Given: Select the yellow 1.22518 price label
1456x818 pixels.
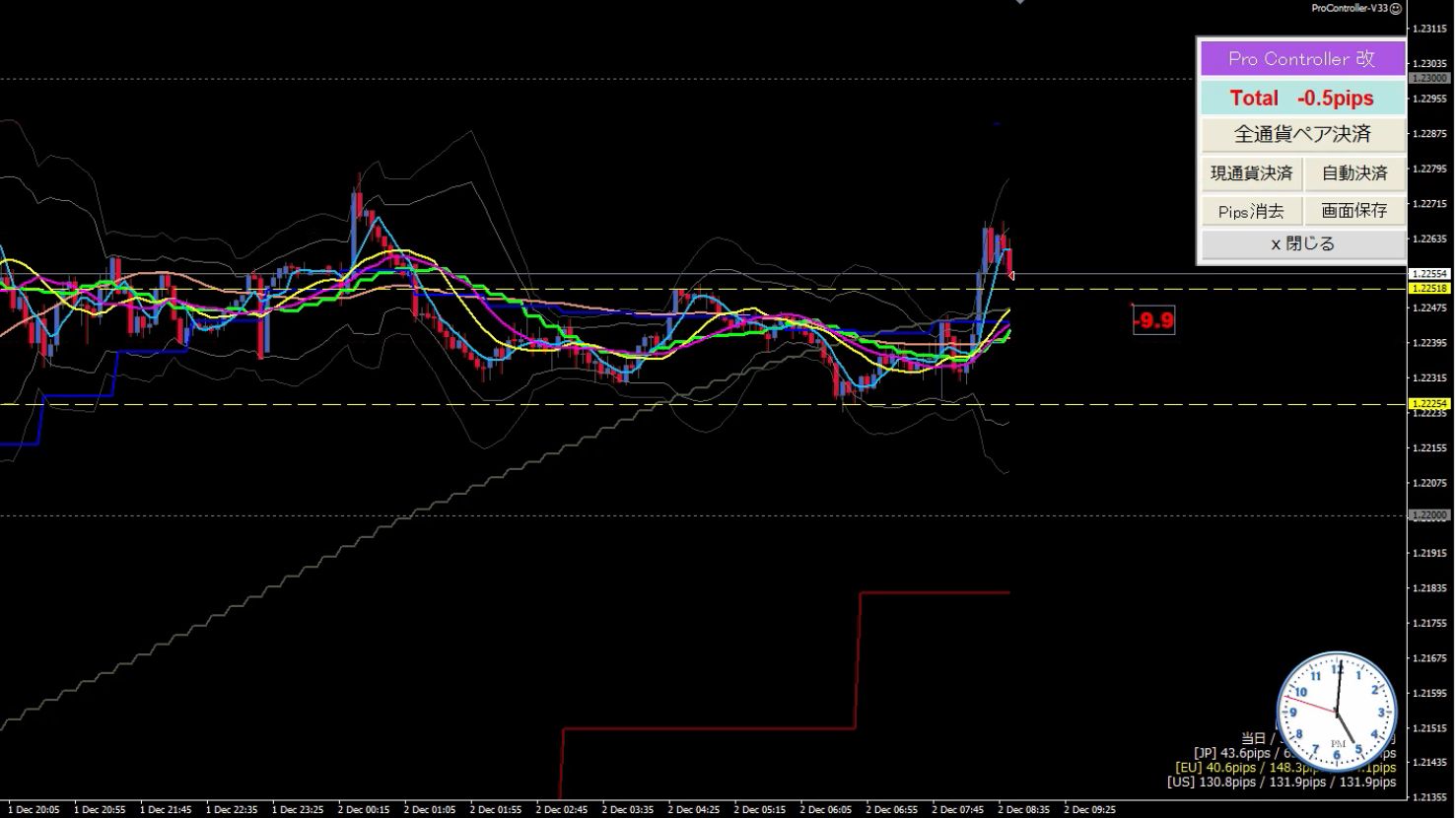Looking at the screenshot, I should (x=1429, y=289).
